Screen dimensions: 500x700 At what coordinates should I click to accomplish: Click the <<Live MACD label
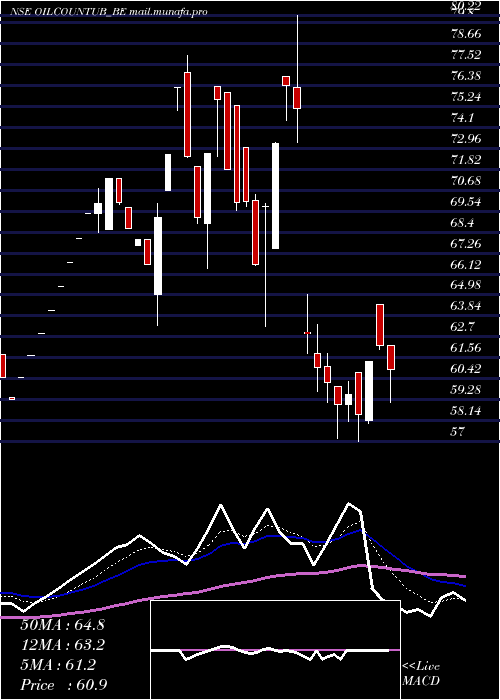point(421,674)
